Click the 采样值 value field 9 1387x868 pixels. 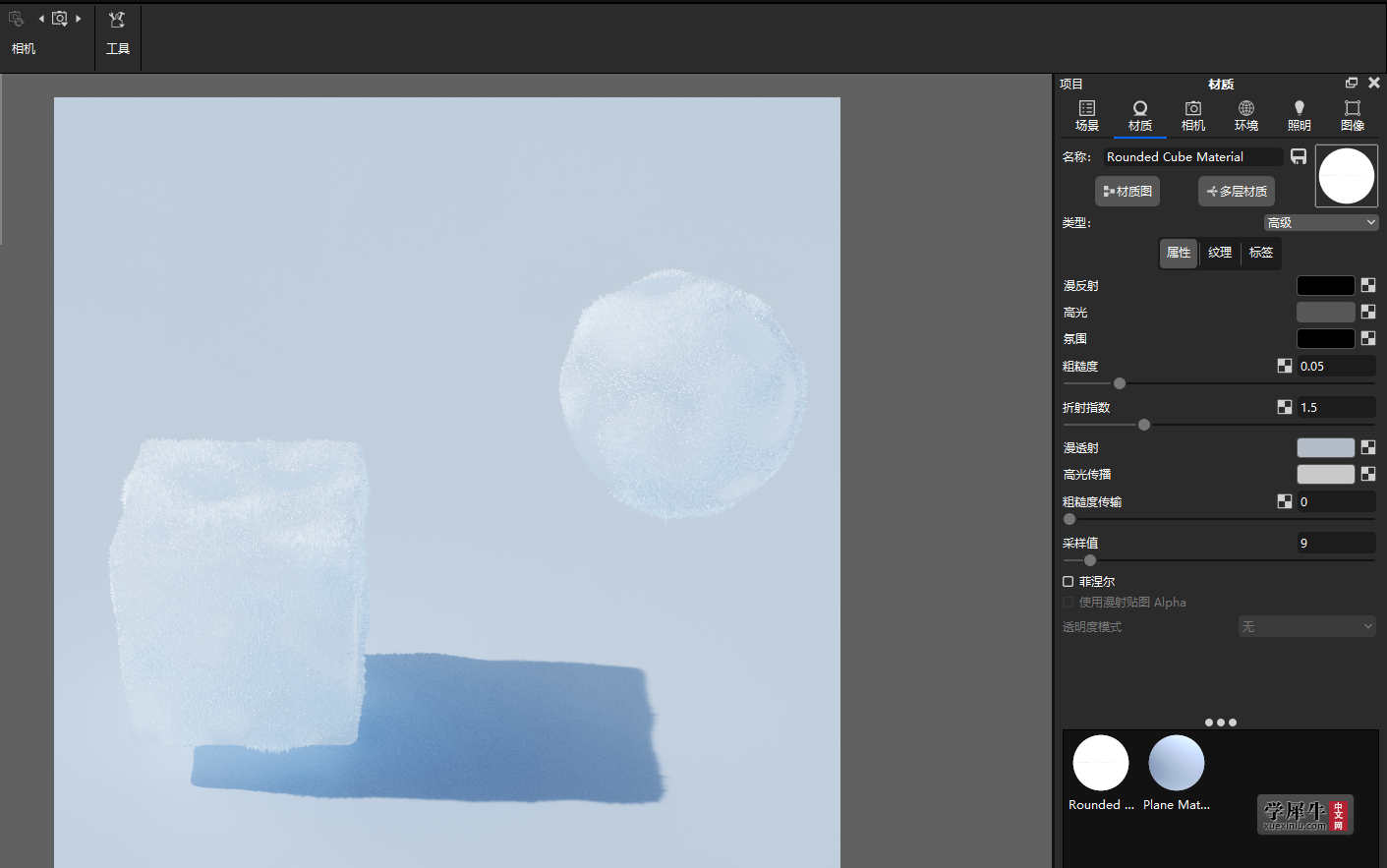point(1336,543)
